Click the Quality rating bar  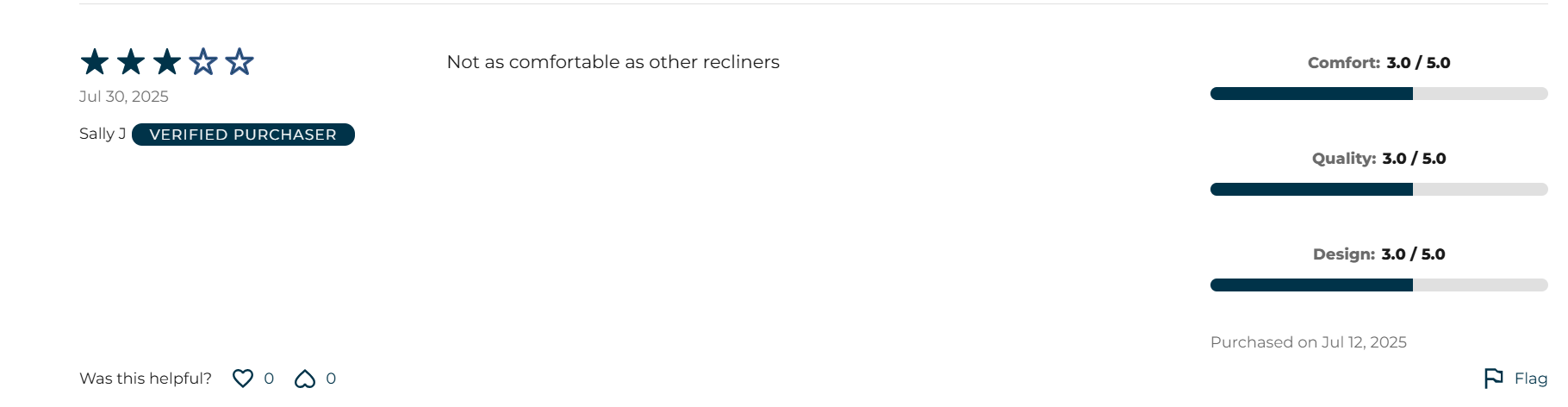(x=1378, y=190)
